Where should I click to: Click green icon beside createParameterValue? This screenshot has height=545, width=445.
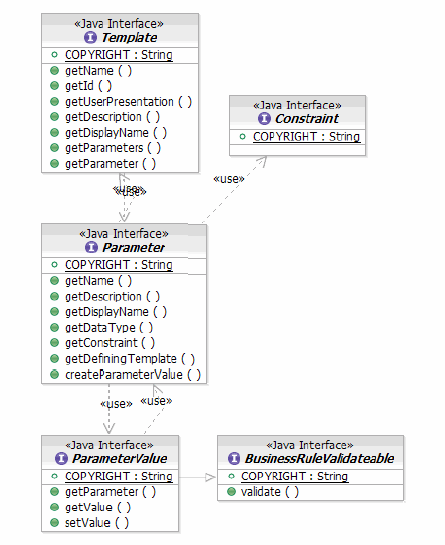[54, 374]
